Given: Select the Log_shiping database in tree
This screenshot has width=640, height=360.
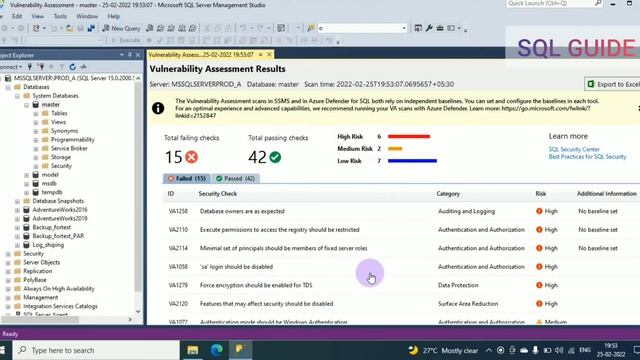Looking at the screenshot, I should [x=48, y=245].
